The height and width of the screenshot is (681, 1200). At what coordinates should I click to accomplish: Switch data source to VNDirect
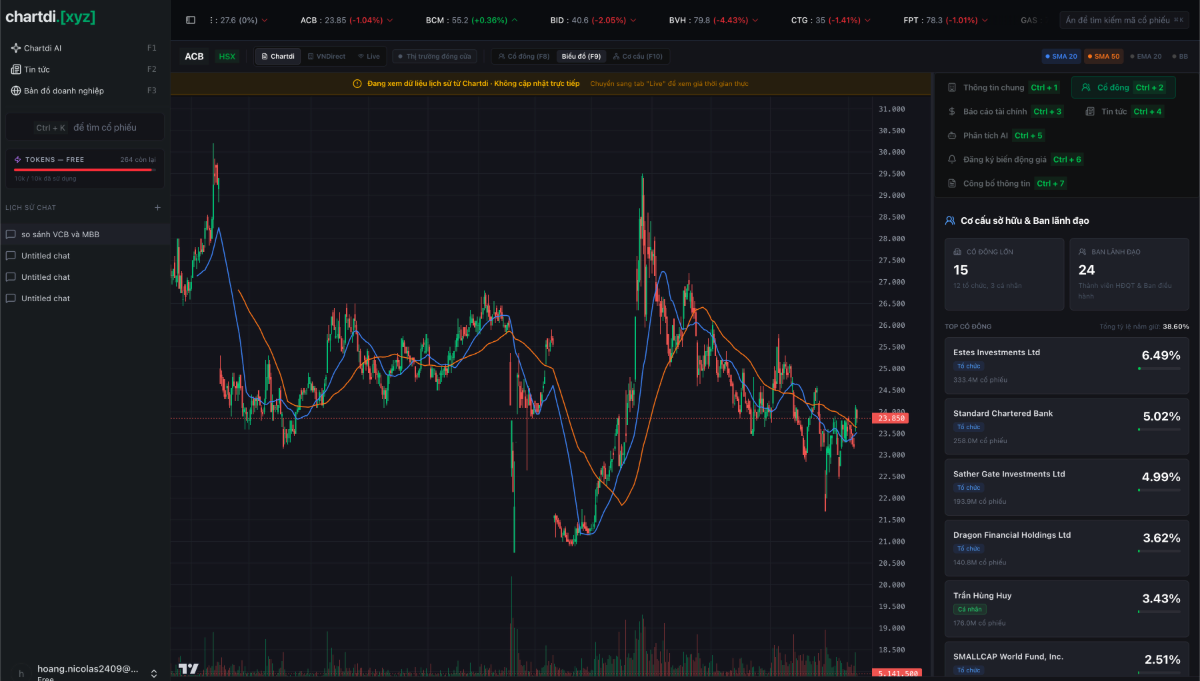(326, 56)
